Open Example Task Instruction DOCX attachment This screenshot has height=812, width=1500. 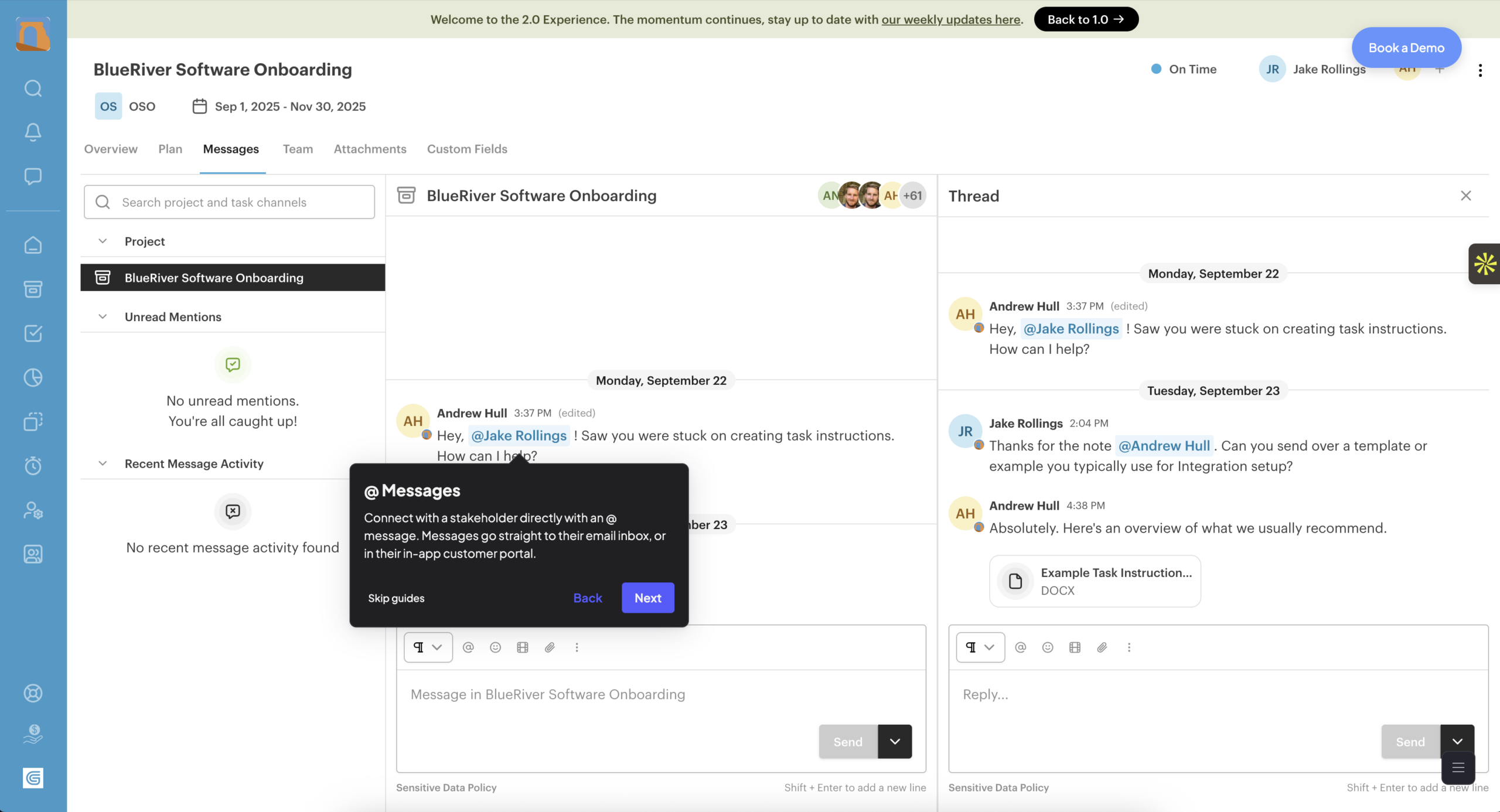pyautogui.click(x=1095, y=581)
